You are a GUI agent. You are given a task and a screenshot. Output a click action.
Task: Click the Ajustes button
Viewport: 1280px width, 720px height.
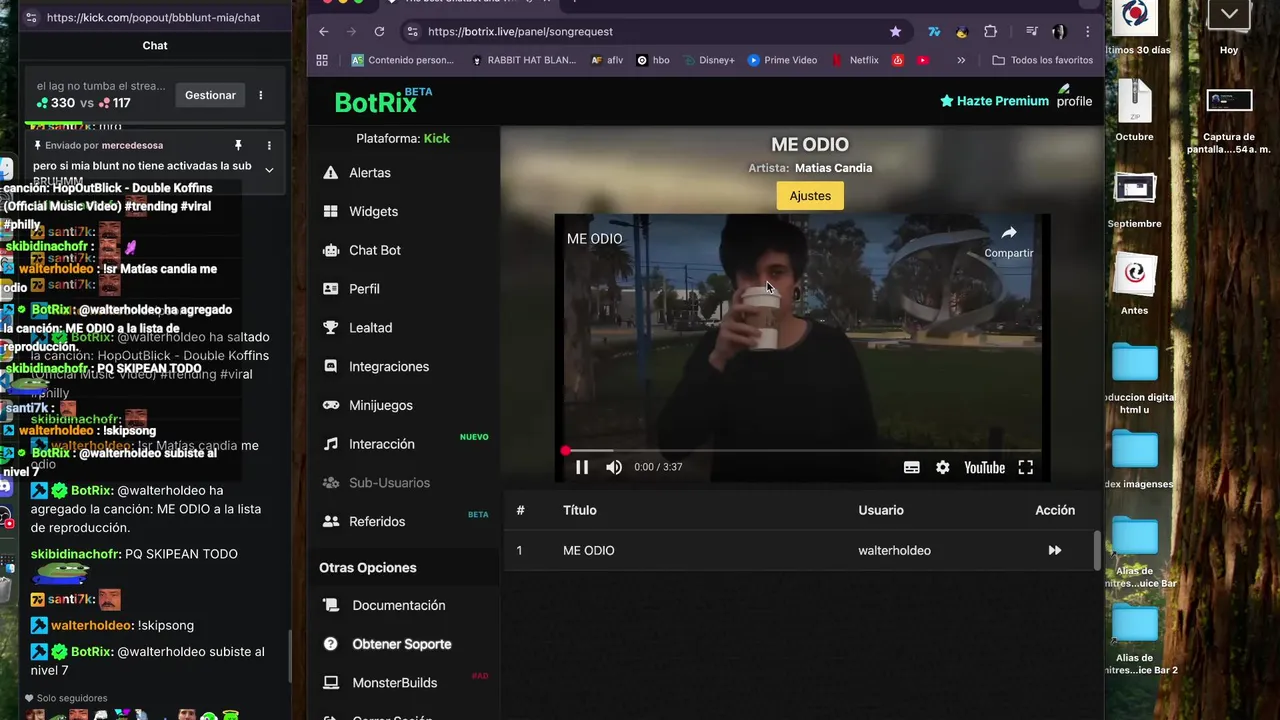coord(810,196)
